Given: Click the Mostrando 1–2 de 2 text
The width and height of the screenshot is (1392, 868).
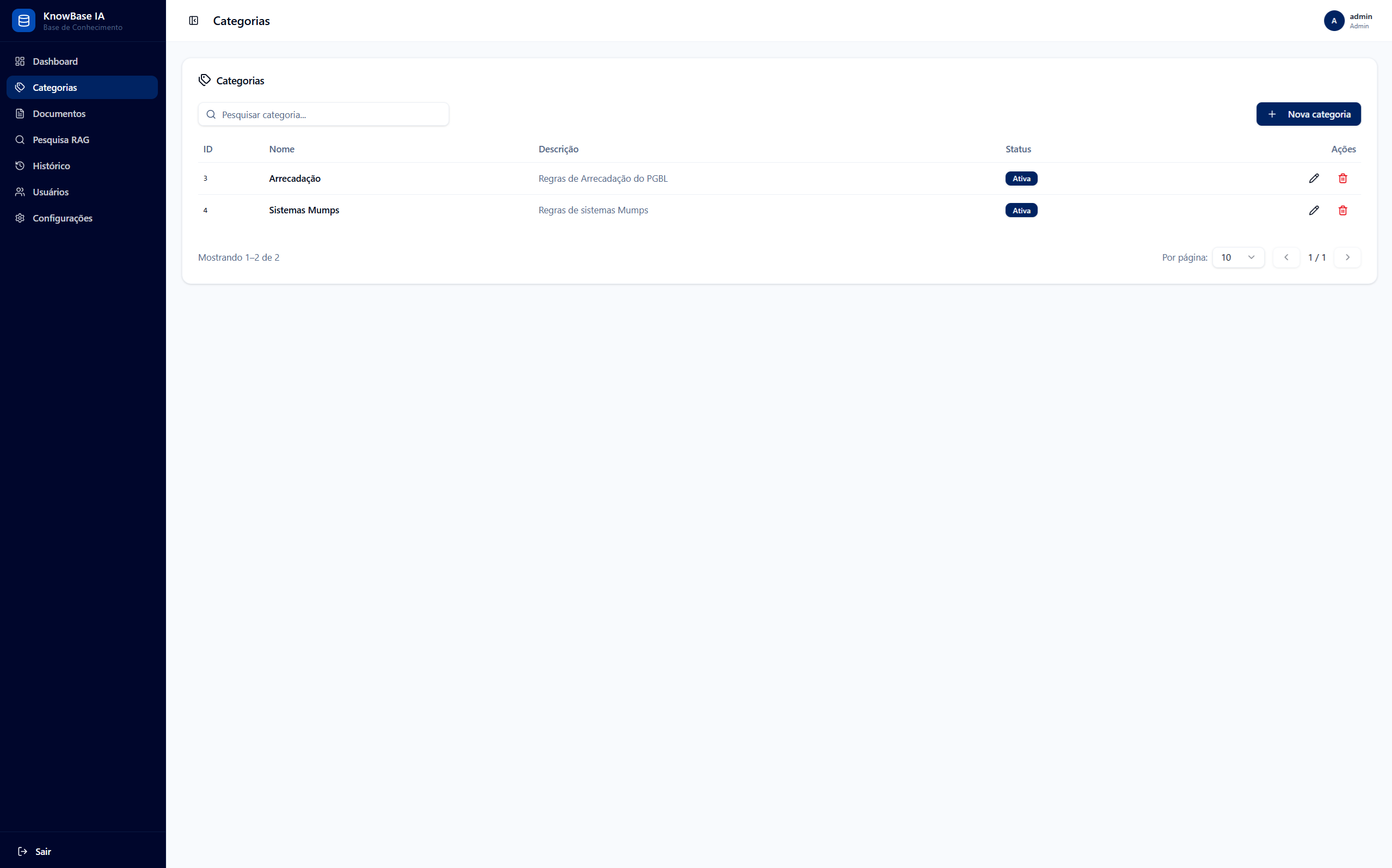Looking at the screenshot, I should (239, 257).
